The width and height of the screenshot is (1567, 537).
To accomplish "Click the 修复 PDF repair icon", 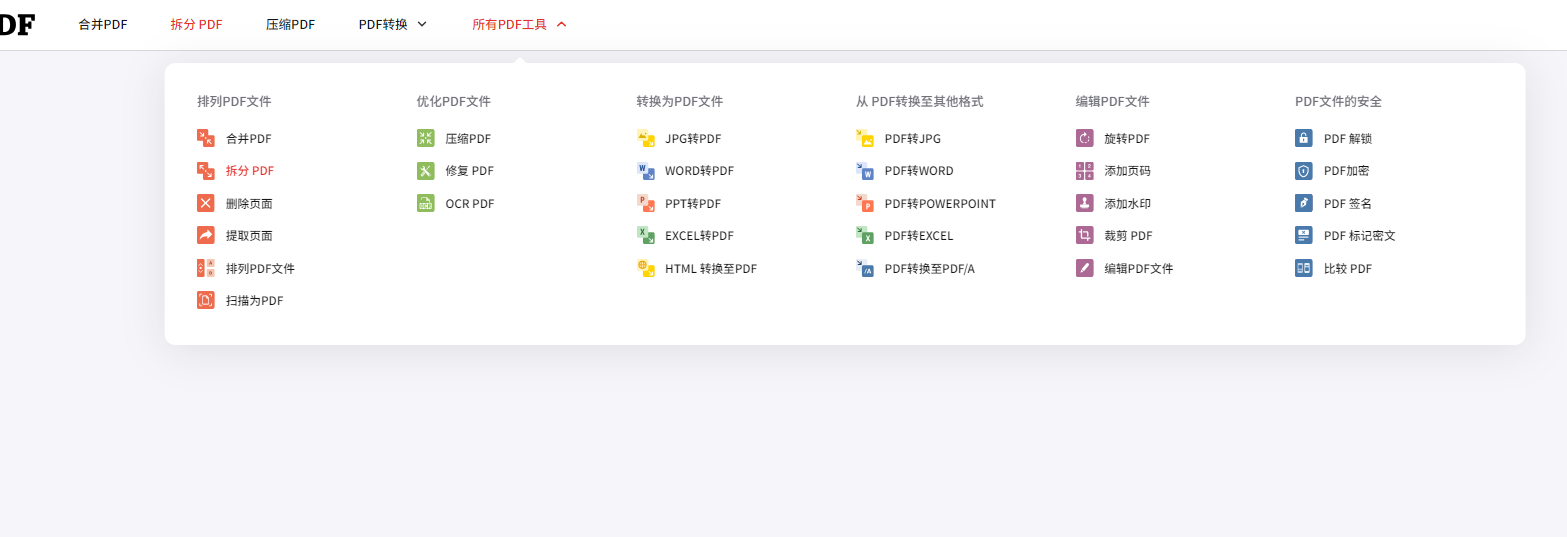I will pos(426,171).
